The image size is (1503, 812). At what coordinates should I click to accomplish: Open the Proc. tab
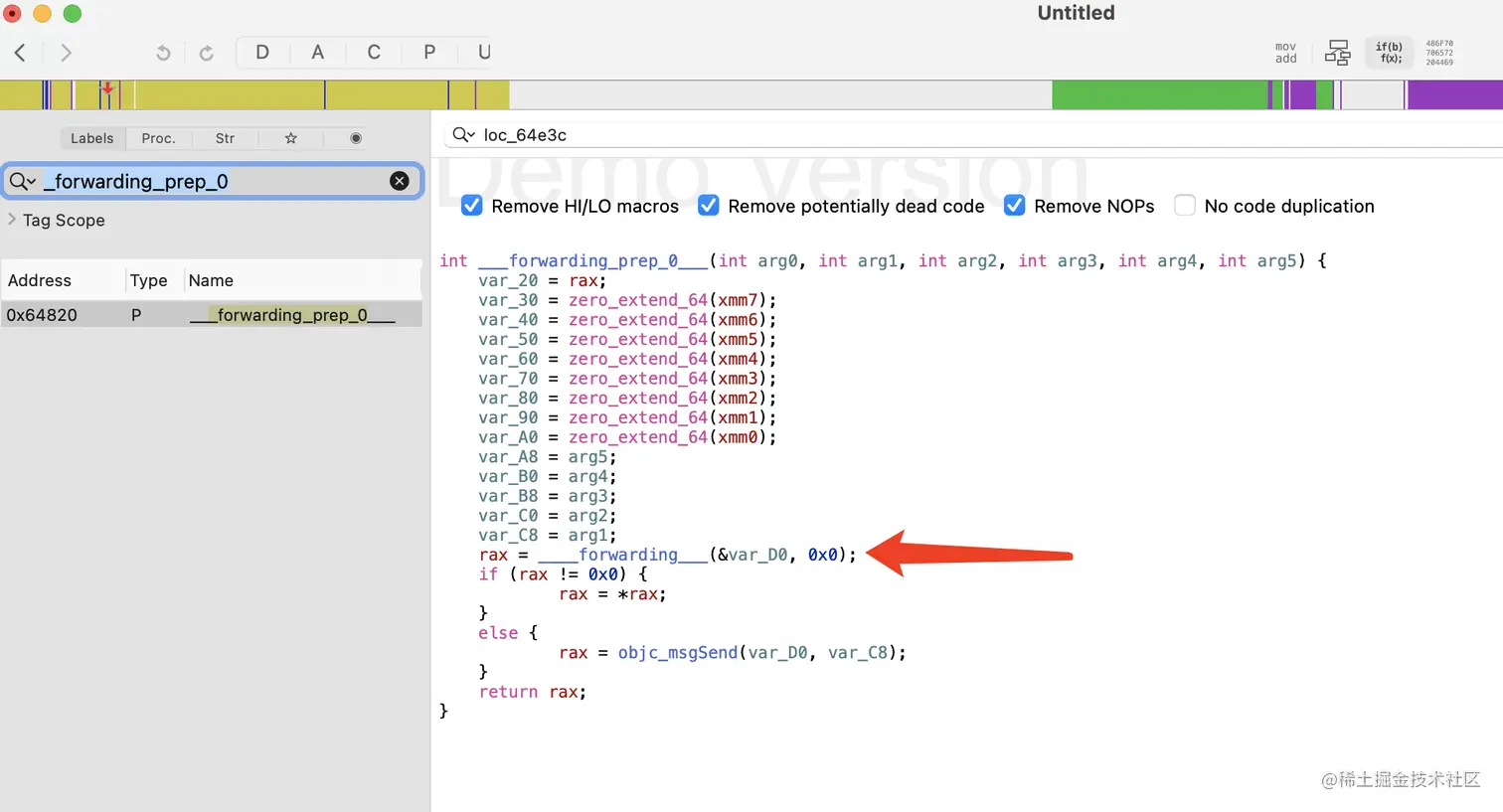pos(158,138)
